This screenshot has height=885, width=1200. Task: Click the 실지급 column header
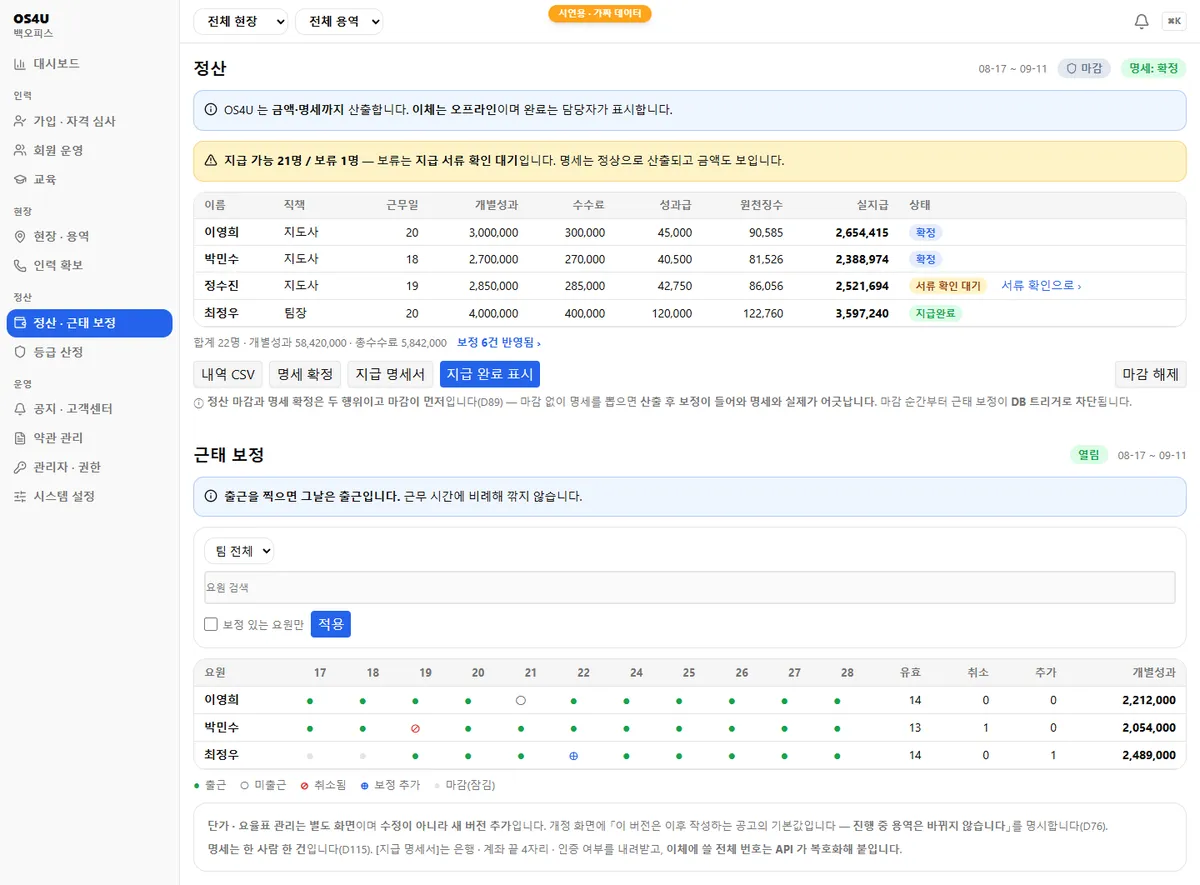[x=872, y=205]
